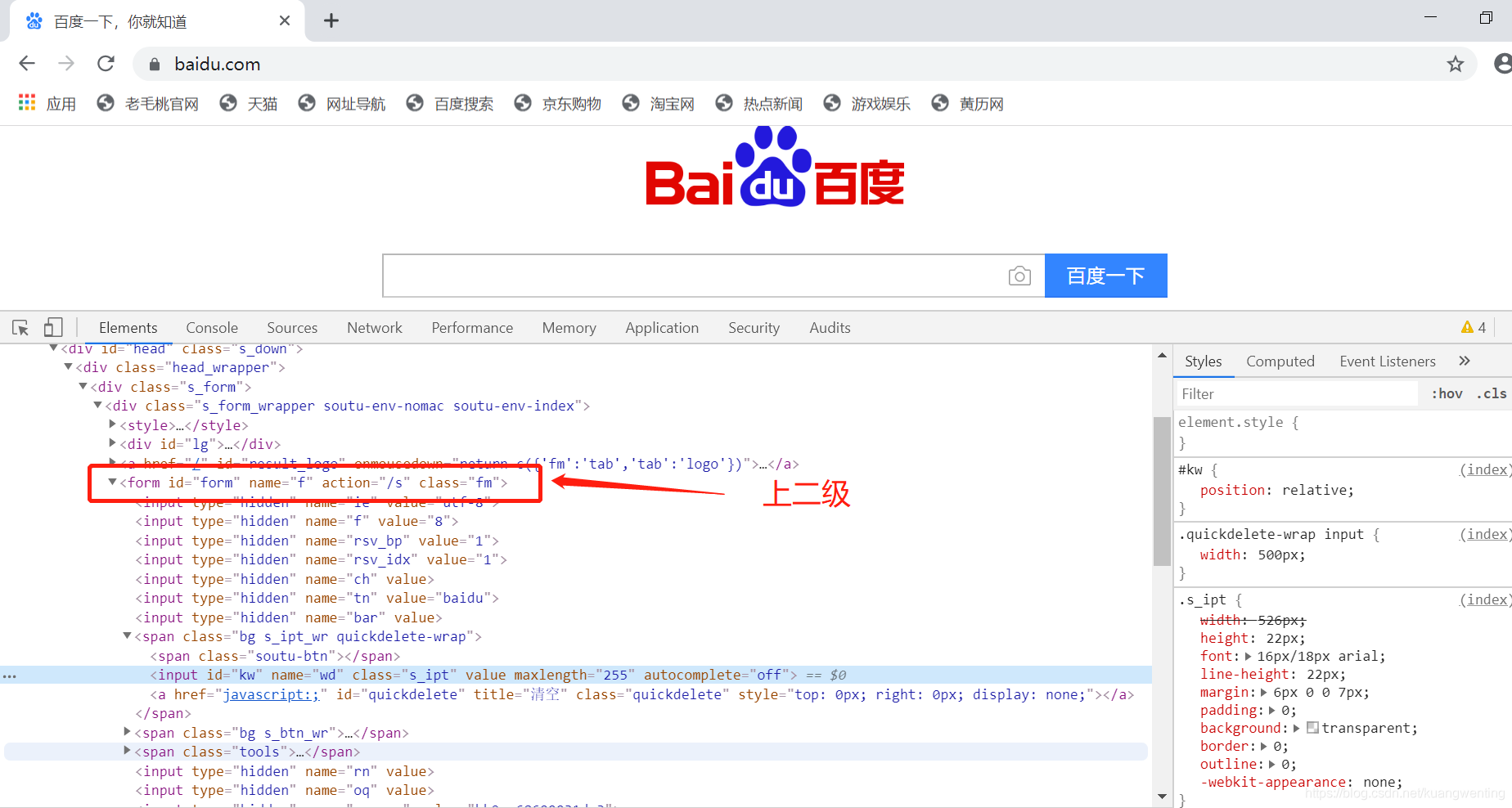Switch to the Memory tab
The image size is (1512, 808).
pyautogui.click(x=569, y=328)
